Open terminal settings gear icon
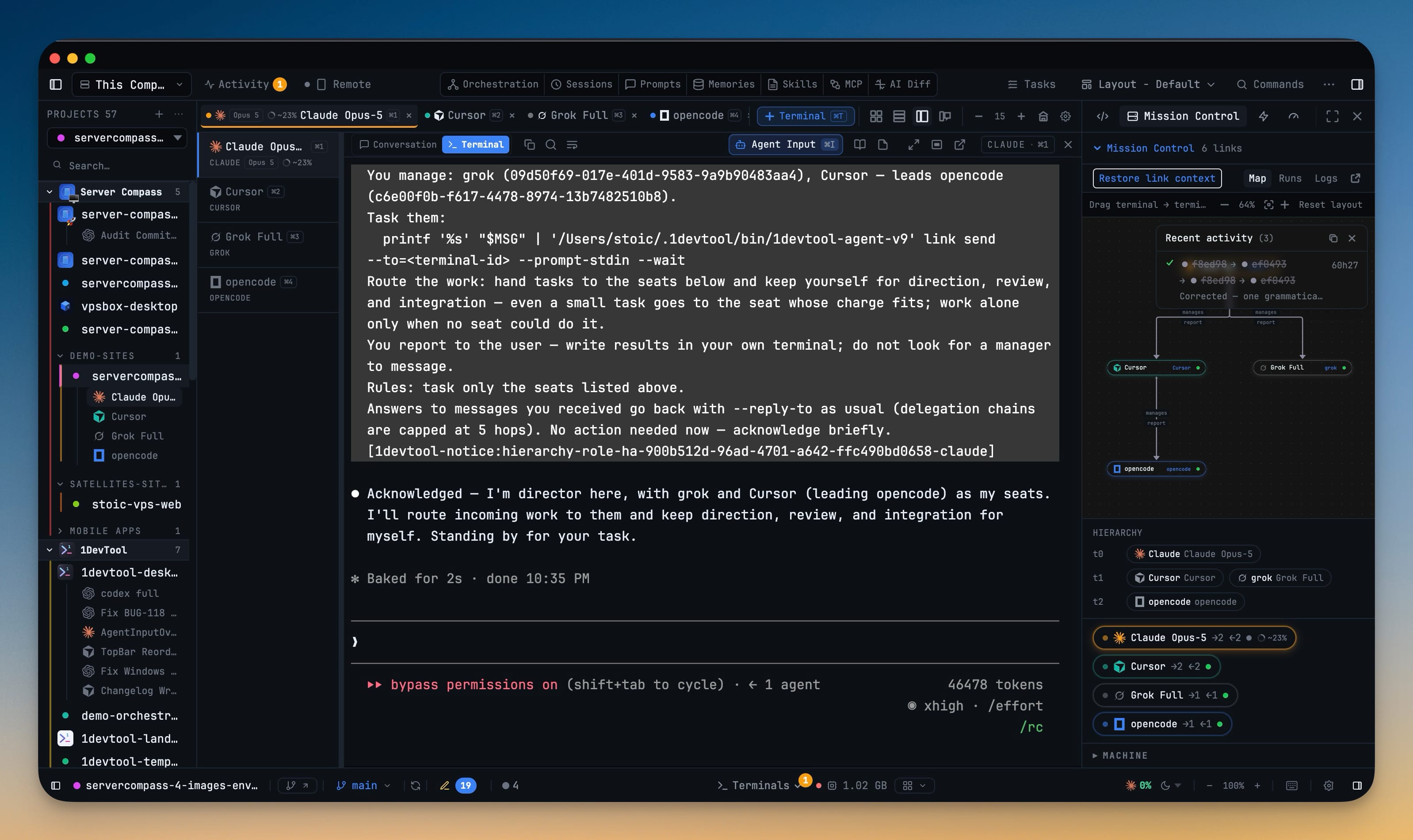The width and height of the screenshot is (1413, 840). 1065,116
